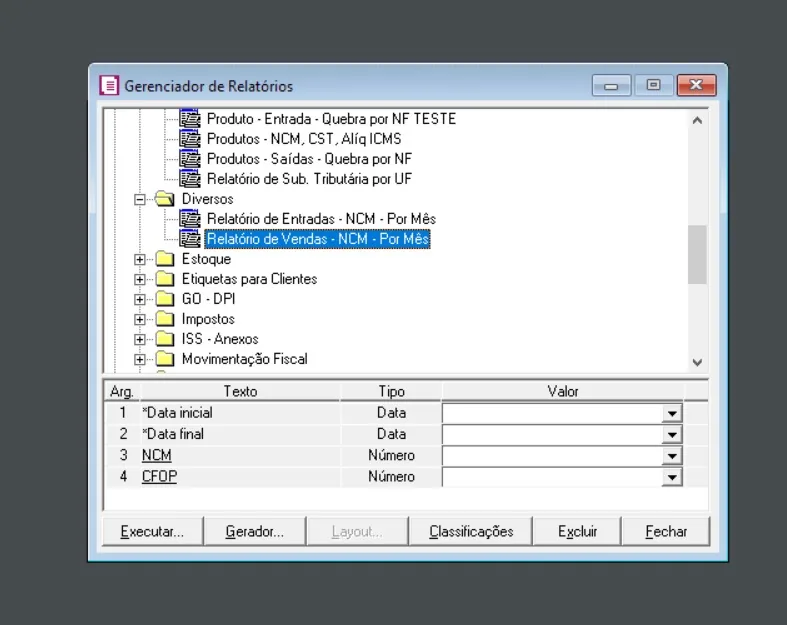Select Produtos - NCM, CST, Alíq ICMS report
This screenshot has height=625, width=787.
click(304, 139)
